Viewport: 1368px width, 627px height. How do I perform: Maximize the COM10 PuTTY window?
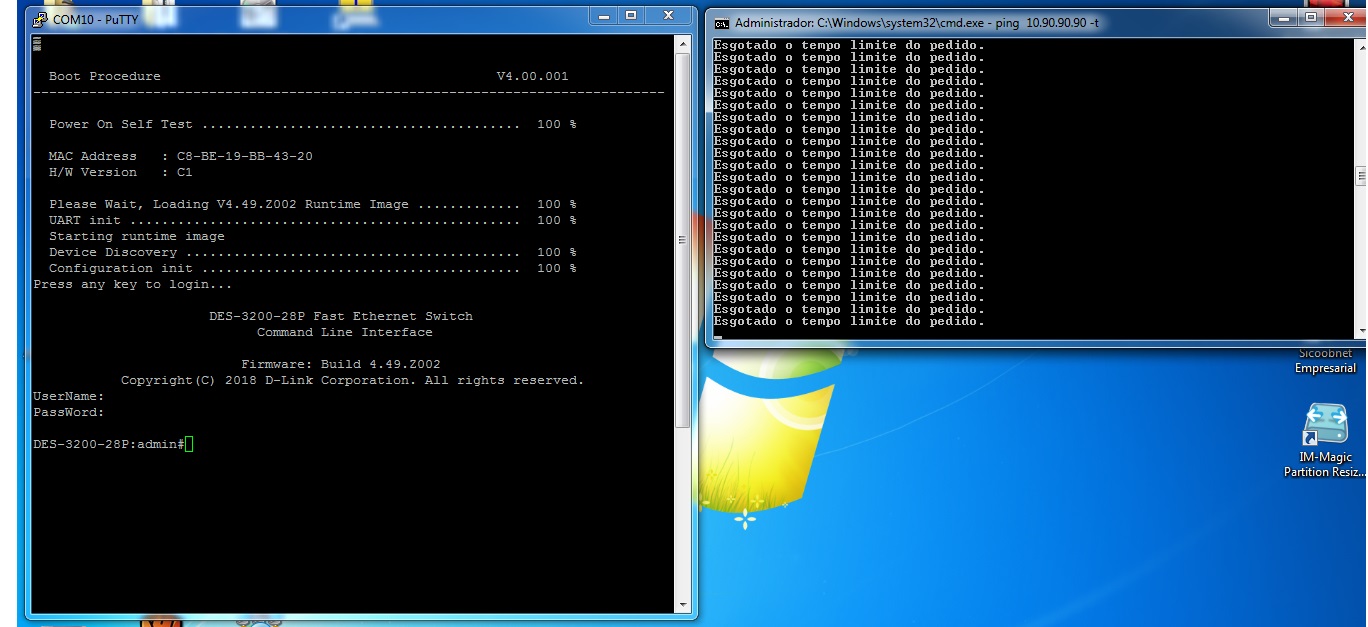[631, 16]
